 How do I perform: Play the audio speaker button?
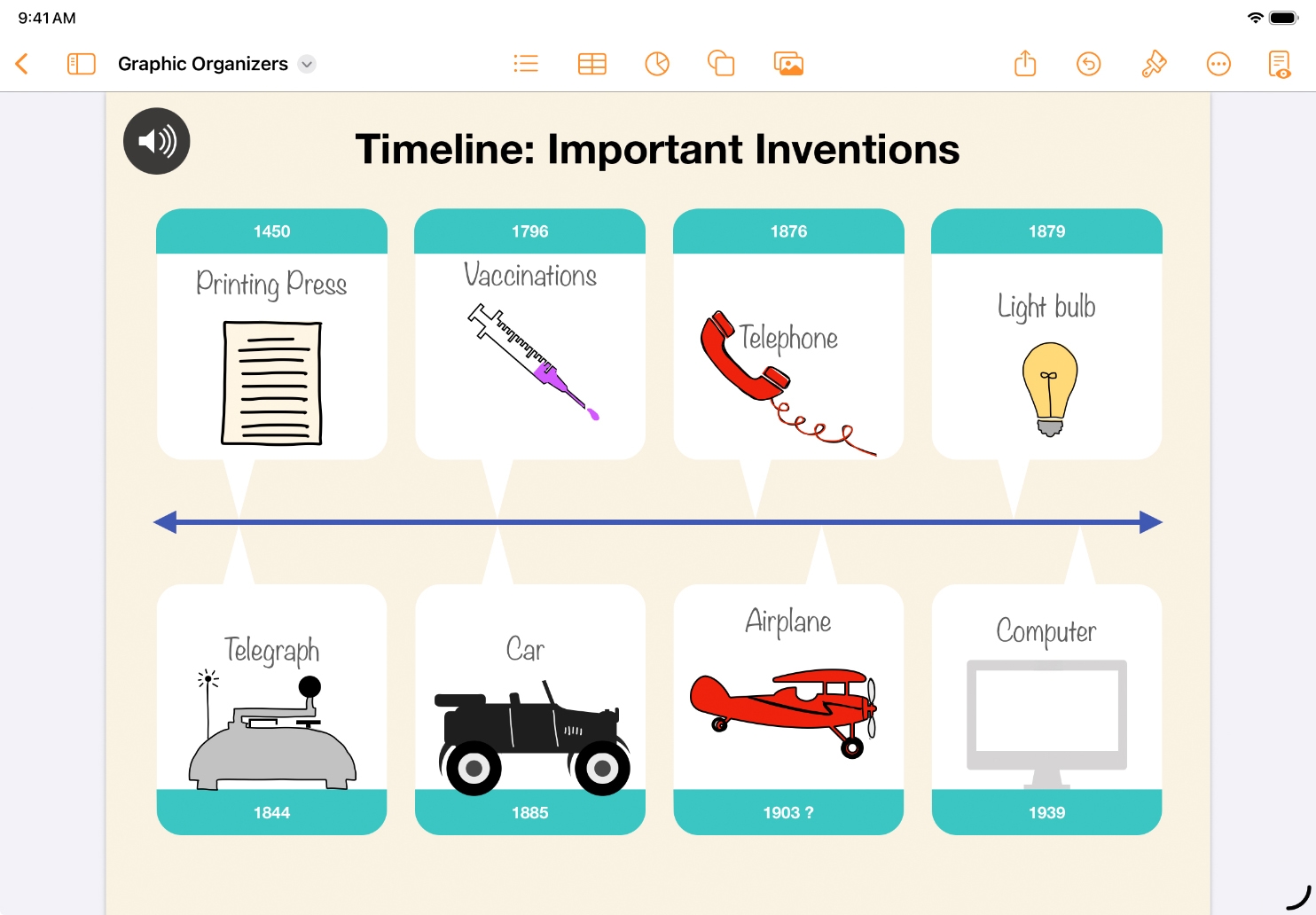pyautogui.click(x=157, y=141)
